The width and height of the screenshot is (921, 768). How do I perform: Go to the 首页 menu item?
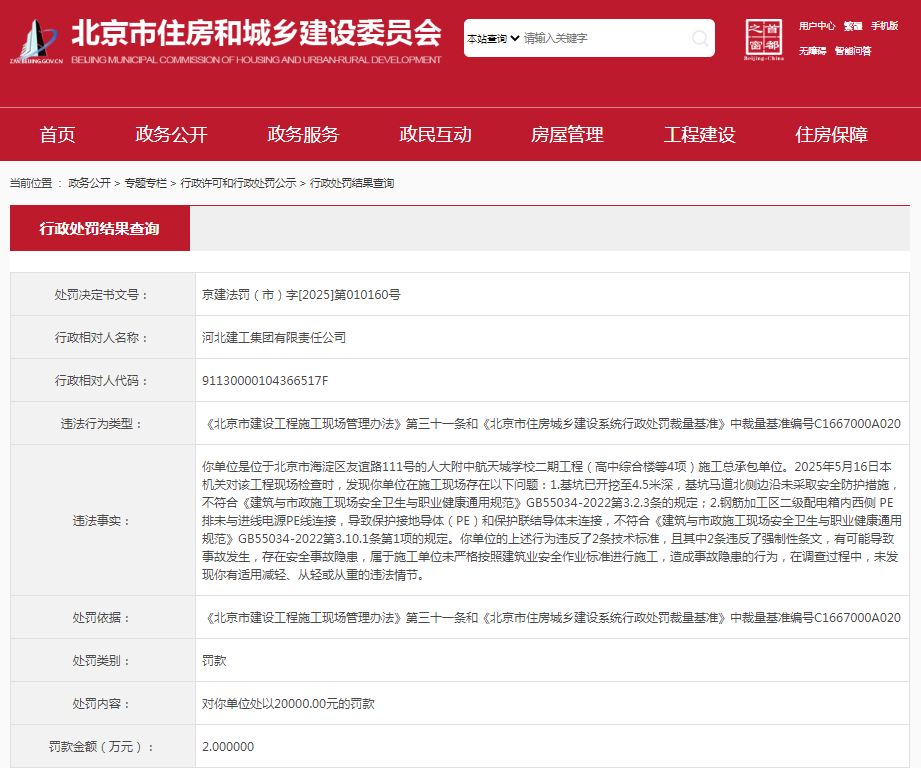coord(58,134)
